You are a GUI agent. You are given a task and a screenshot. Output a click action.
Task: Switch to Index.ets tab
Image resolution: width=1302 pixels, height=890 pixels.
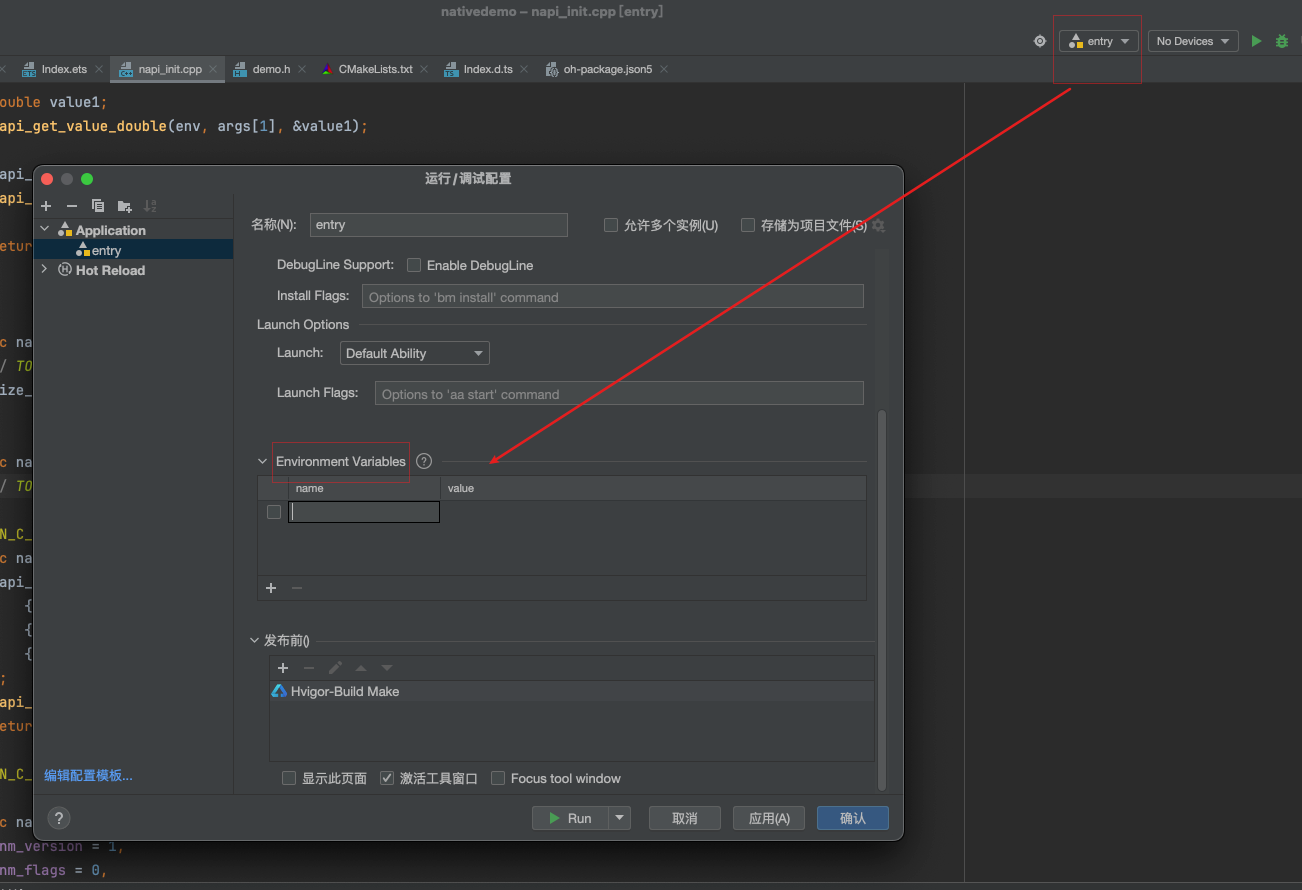[x=64, y=69]
